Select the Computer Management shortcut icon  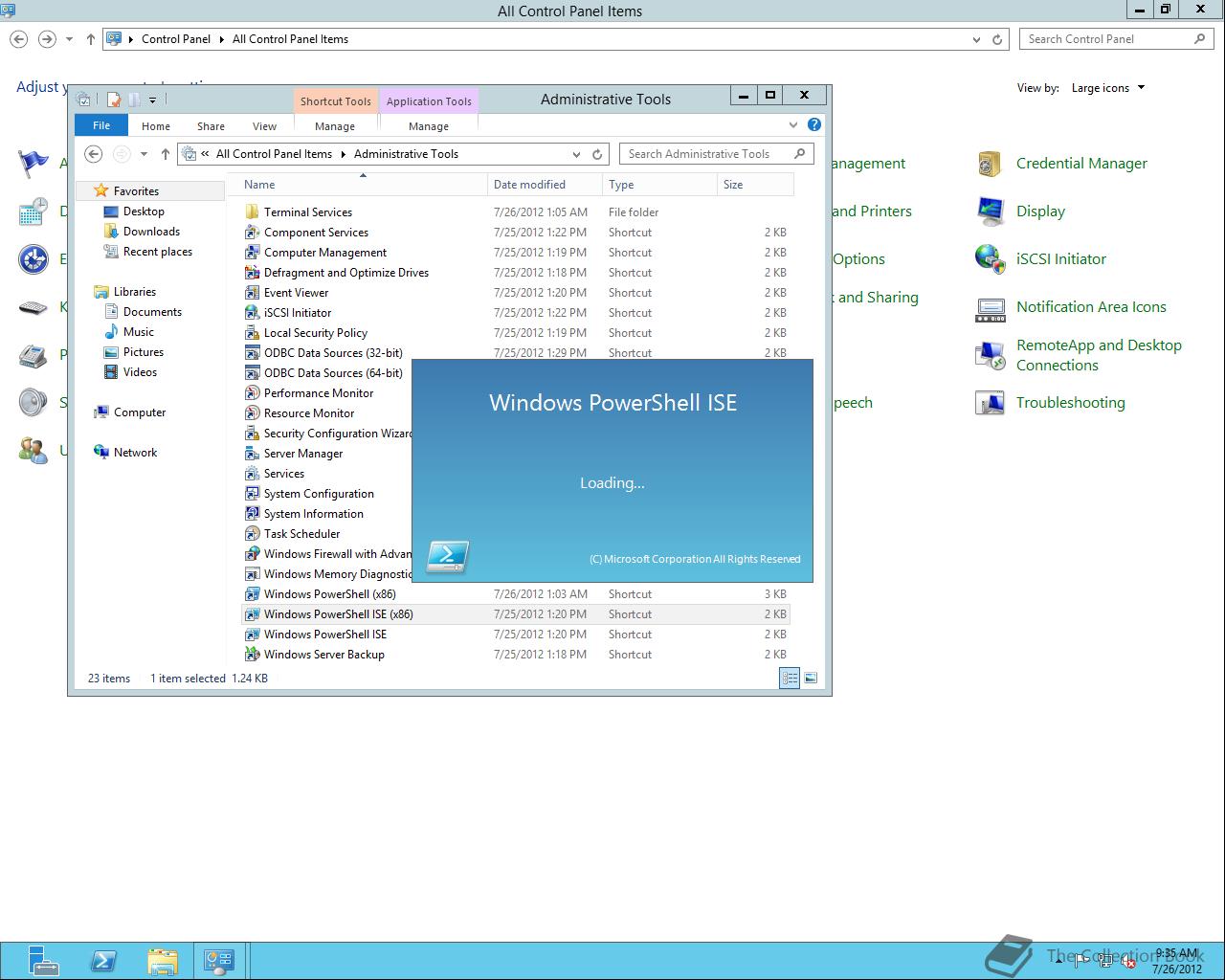(252, 253)
